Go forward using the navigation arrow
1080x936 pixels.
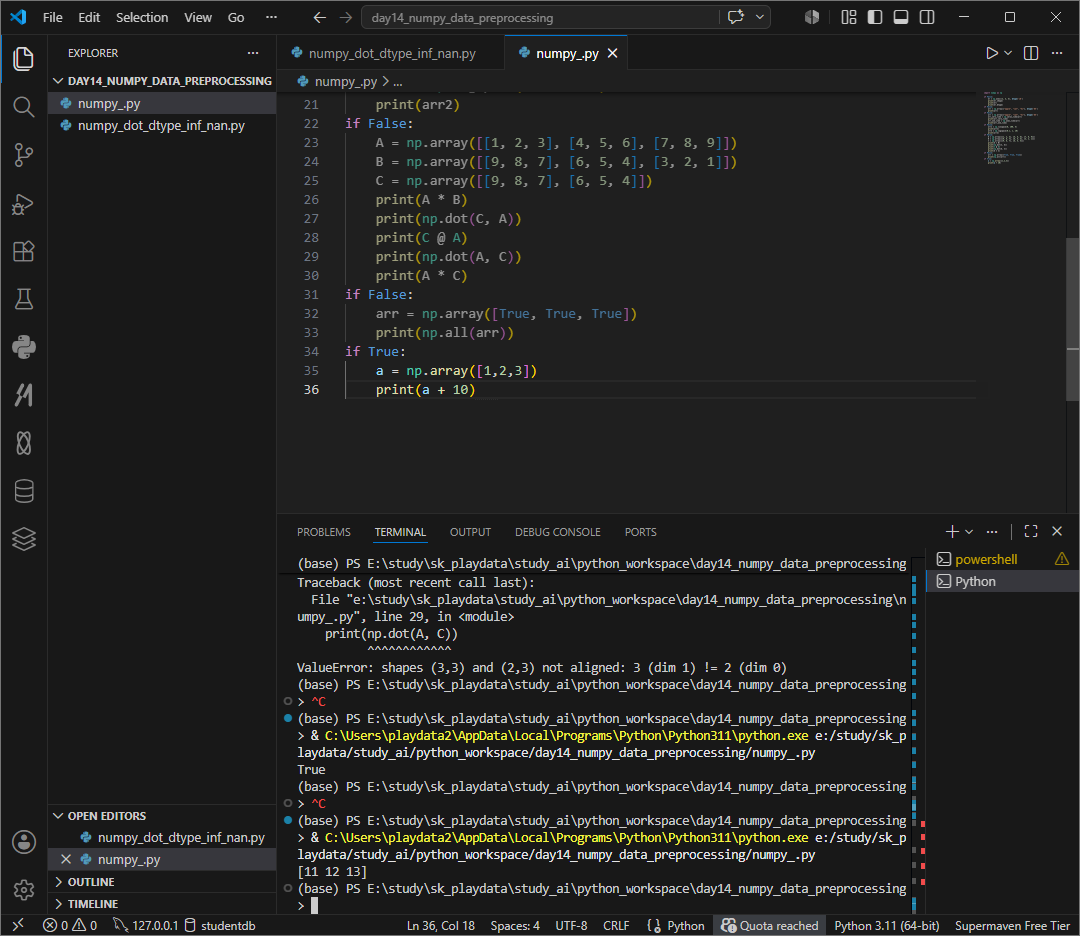pos(345,17)
